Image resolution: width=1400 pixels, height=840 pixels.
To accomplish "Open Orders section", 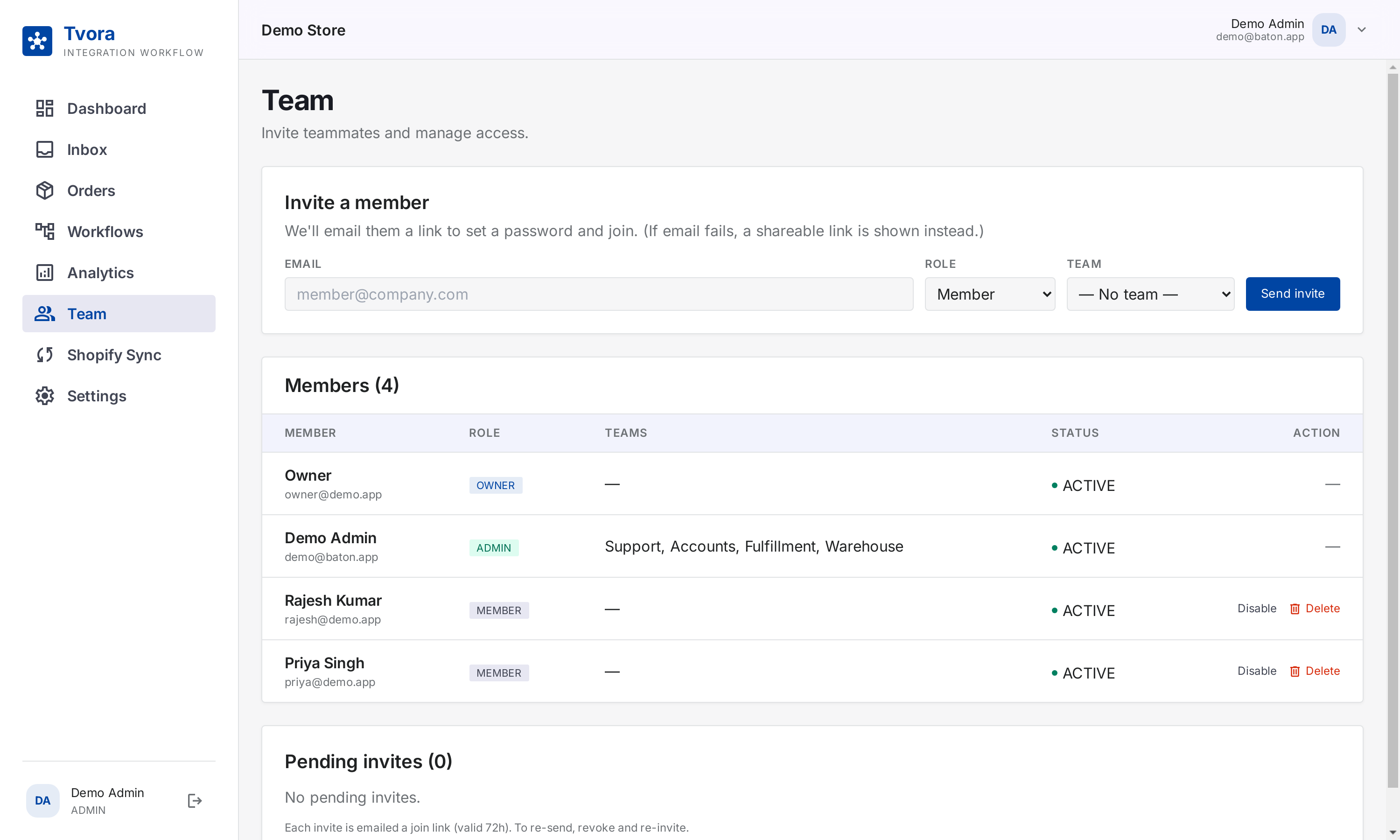I will click(x=119, y=191).
